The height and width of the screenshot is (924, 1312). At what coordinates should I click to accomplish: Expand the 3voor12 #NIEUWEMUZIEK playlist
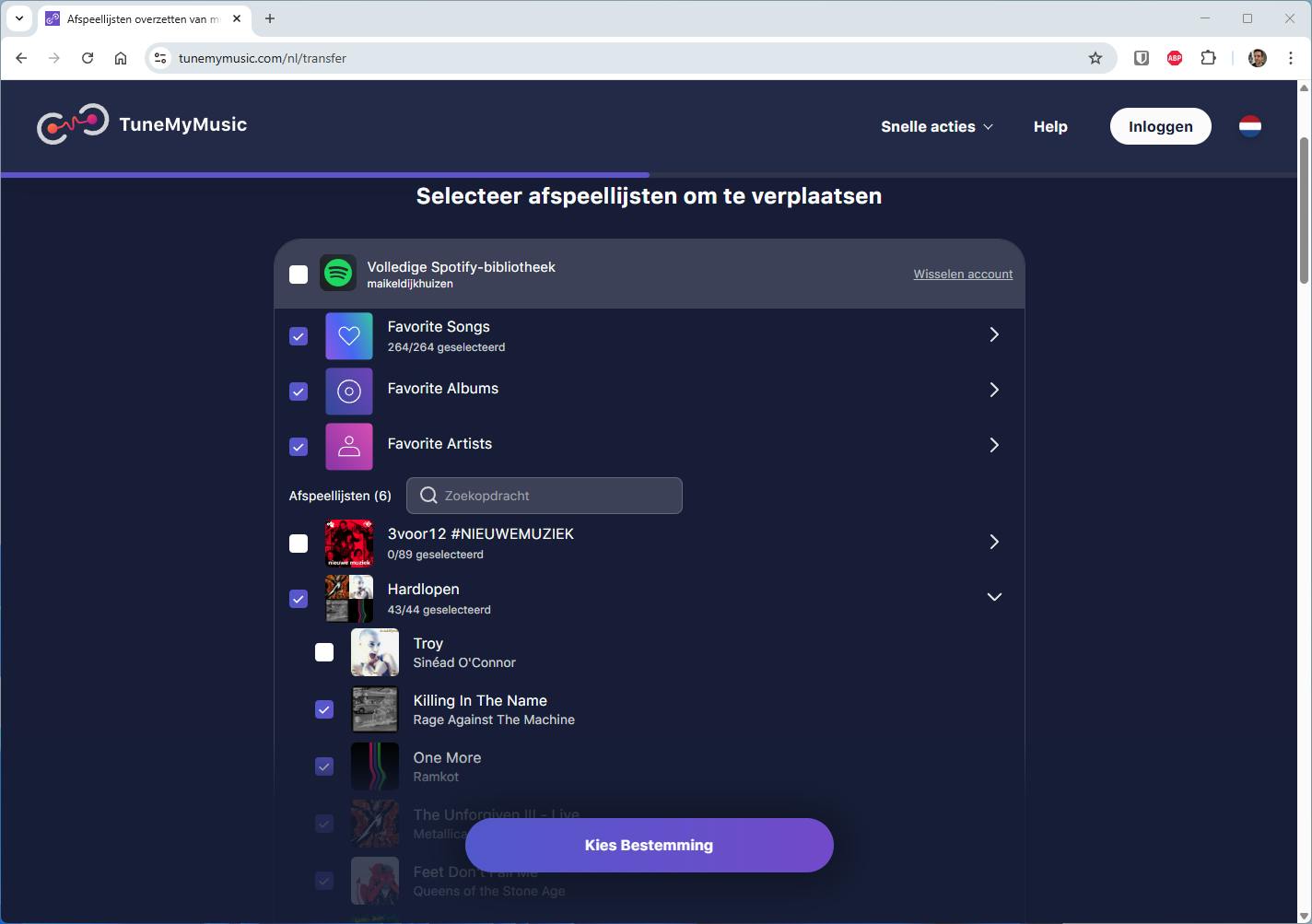pyautogui.click(x=994, y=542)
